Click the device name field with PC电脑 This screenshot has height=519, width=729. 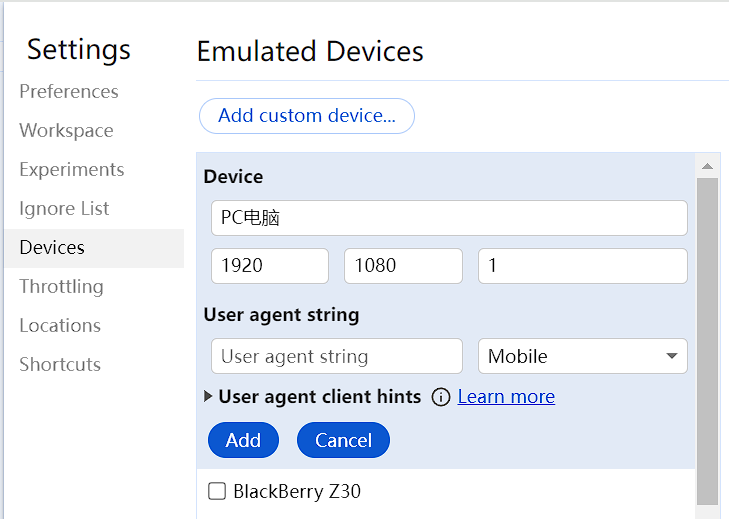pyautogui.click(x=449, y=218)
